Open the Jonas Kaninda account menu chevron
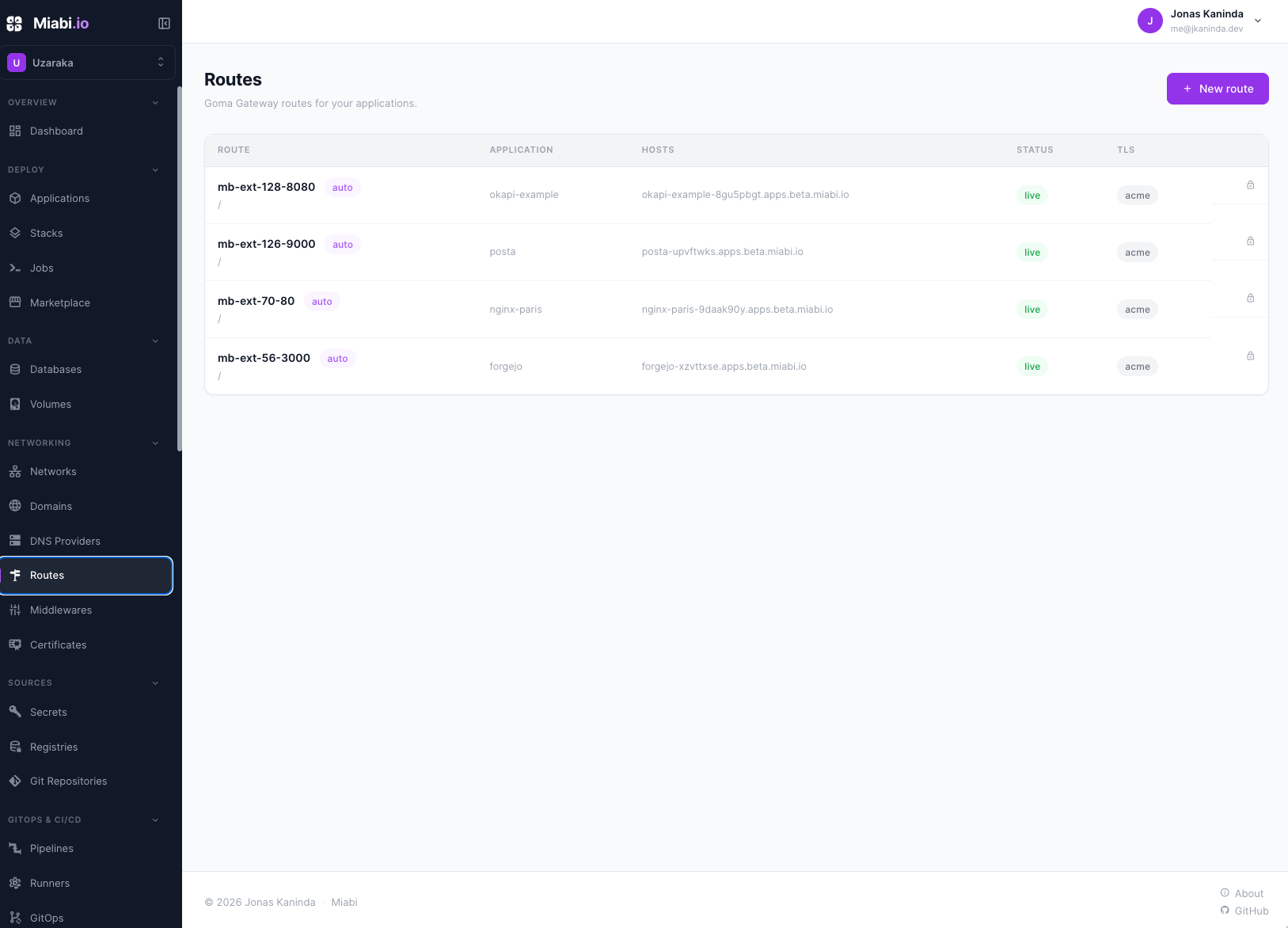 1258,21
